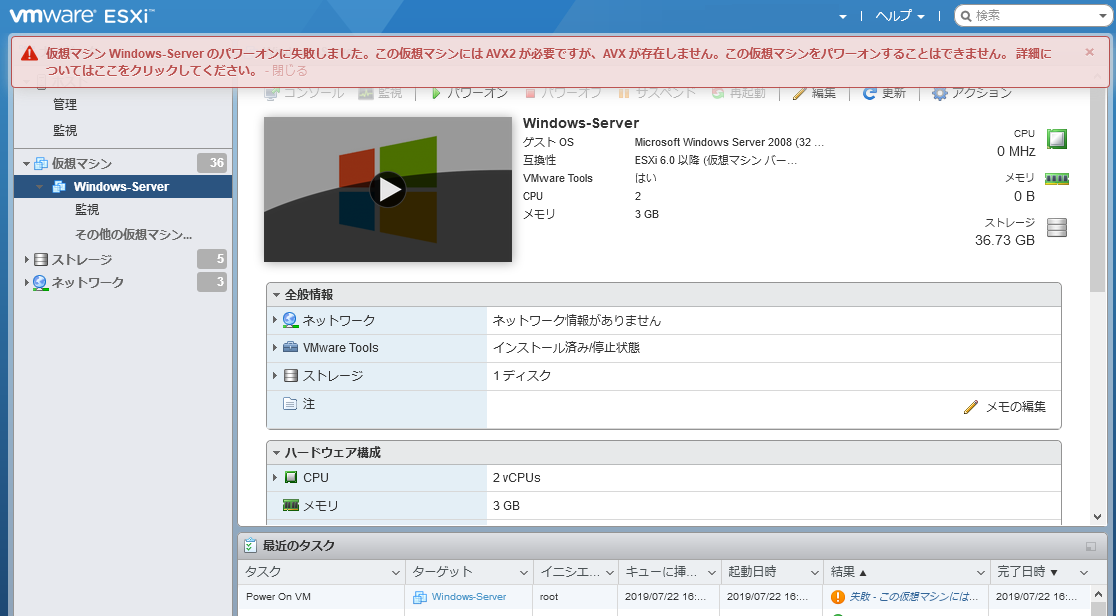Image resolution: width=1116 pixels, height=616 pixels.
Task: Expand the ネットワーク row in 全般情報
Action: pyautogui.click(x=275, y=320)
